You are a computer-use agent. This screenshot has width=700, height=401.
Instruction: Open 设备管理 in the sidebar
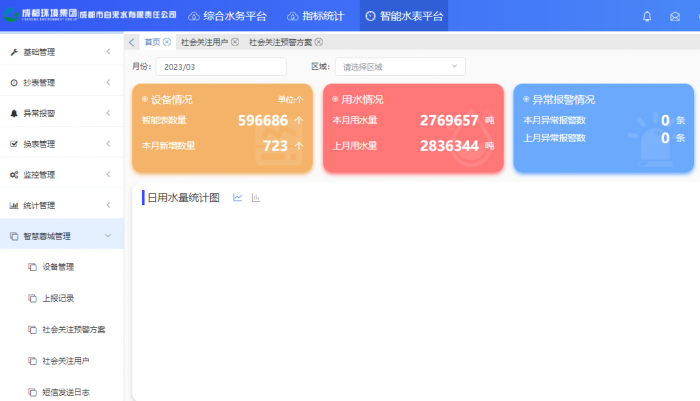(x=58, y=267)
